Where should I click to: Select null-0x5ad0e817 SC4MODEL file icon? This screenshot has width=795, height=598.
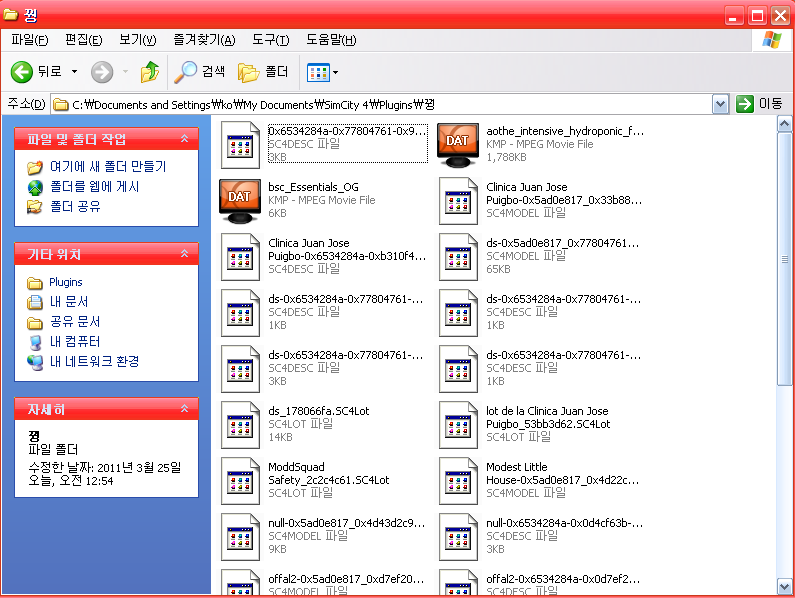pyautogui.click(x=240, y=537)
